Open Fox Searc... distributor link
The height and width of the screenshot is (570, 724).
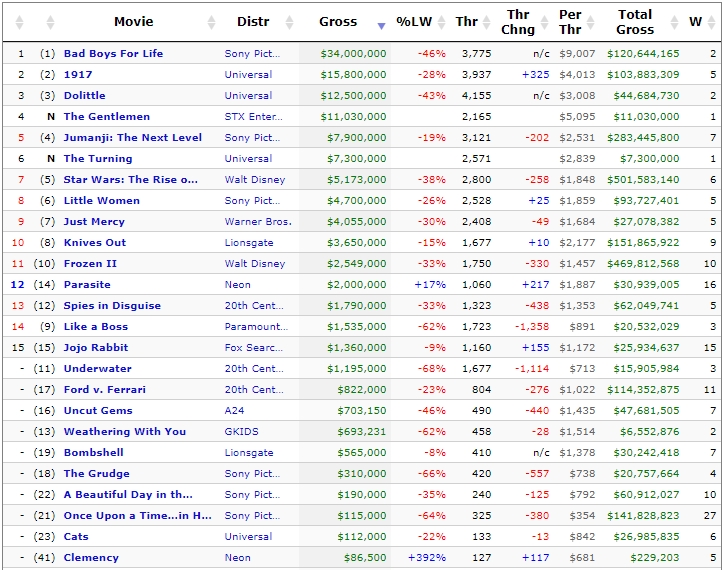pyautogui.click(x=254, y=348)
